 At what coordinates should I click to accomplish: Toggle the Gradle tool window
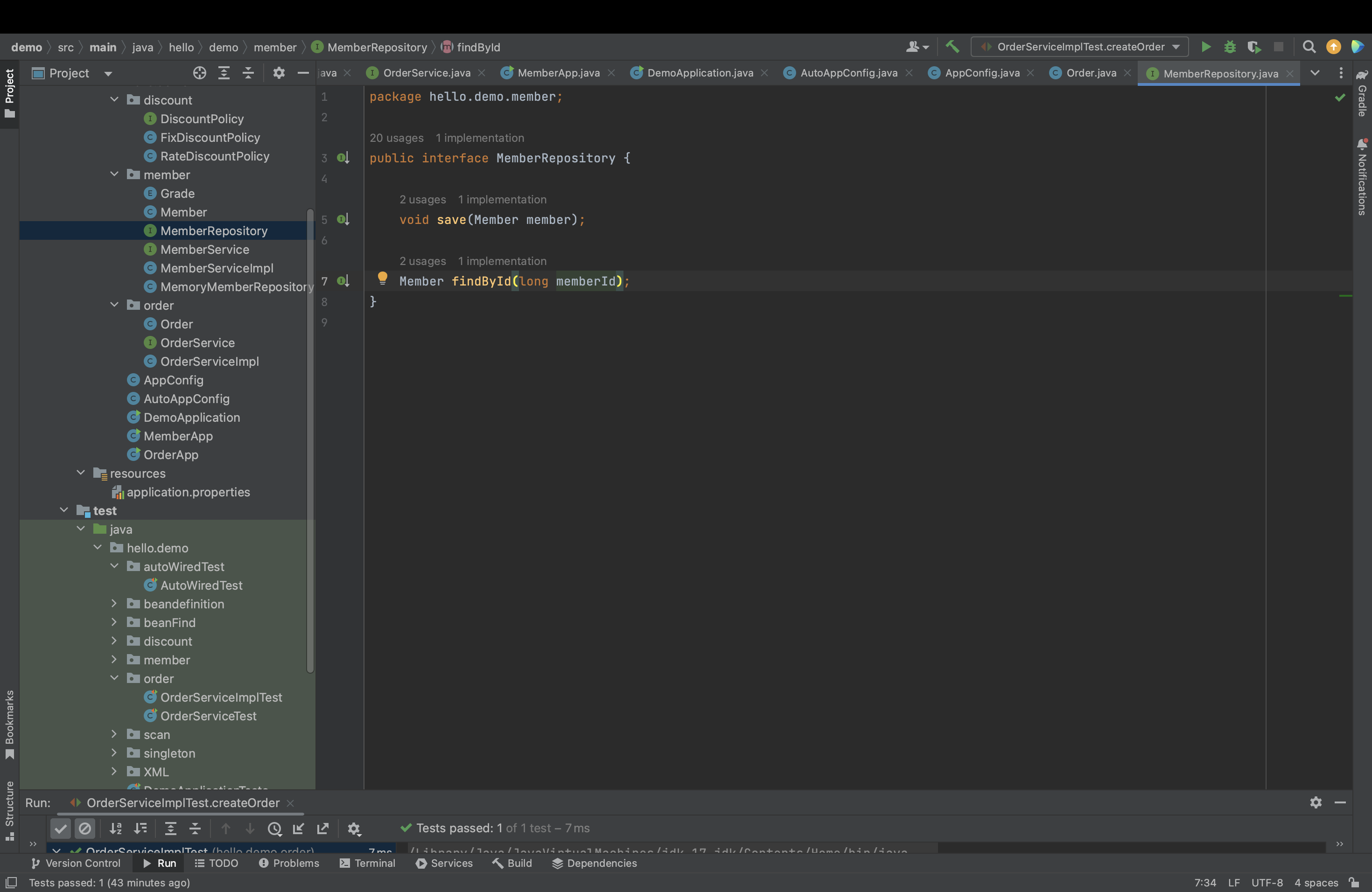tap(1362, 93)
